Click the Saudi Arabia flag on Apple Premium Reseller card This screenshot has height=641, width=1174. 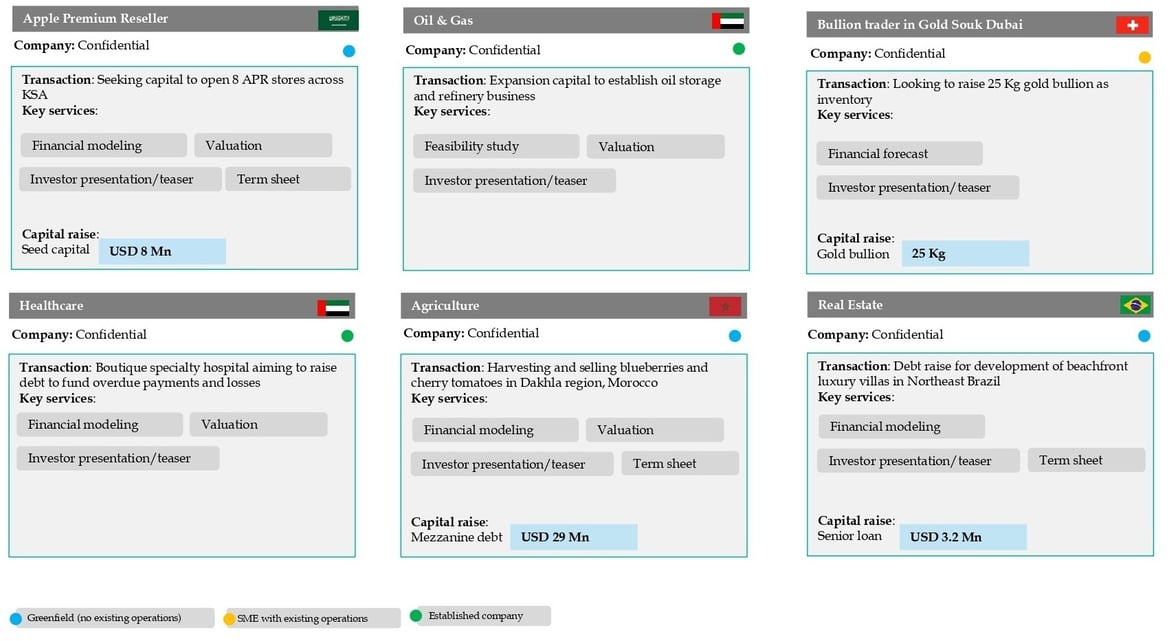click(338, 19)
